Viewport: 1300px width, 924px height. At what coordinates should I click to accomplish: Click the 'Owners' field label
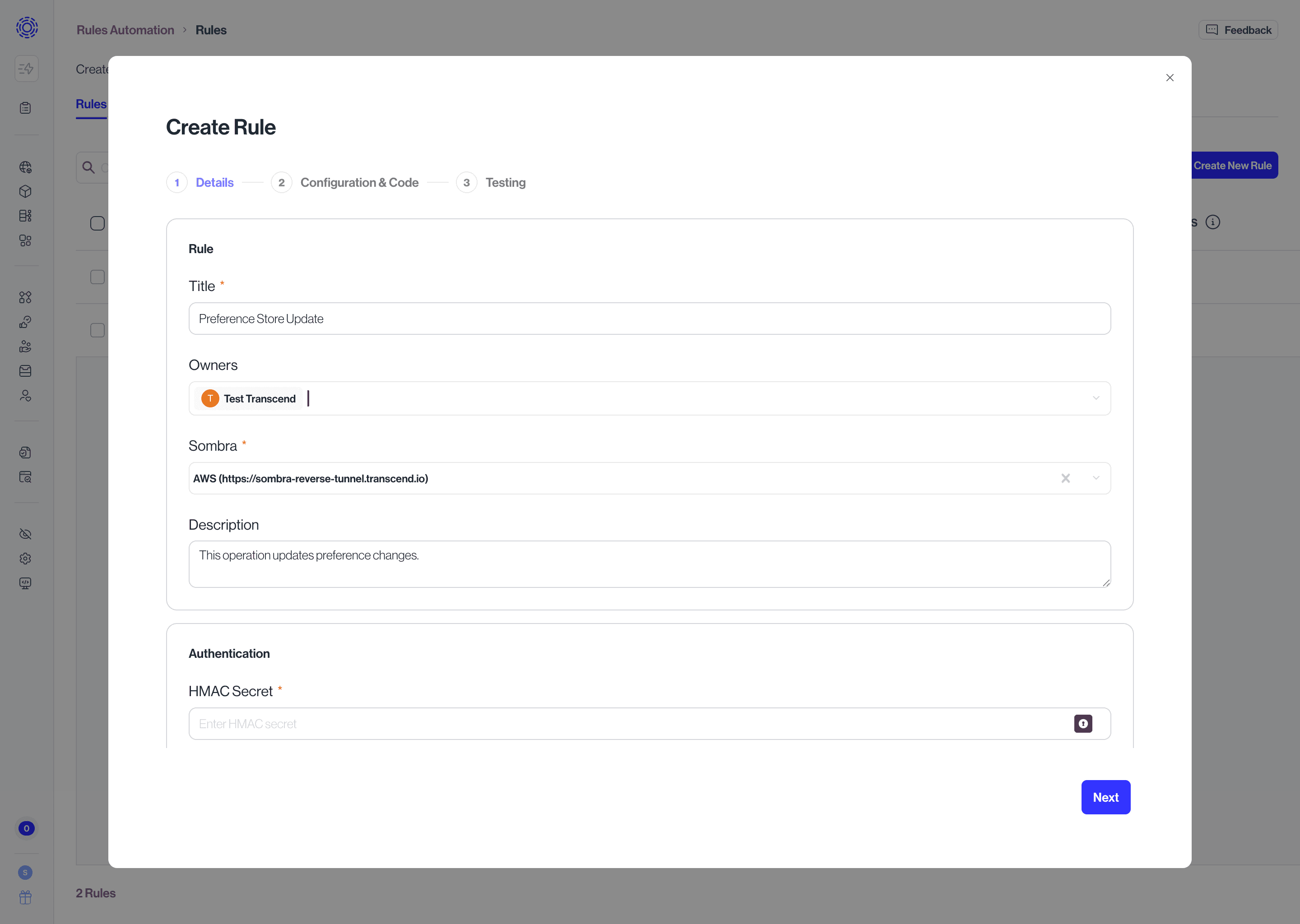(213, 365)
